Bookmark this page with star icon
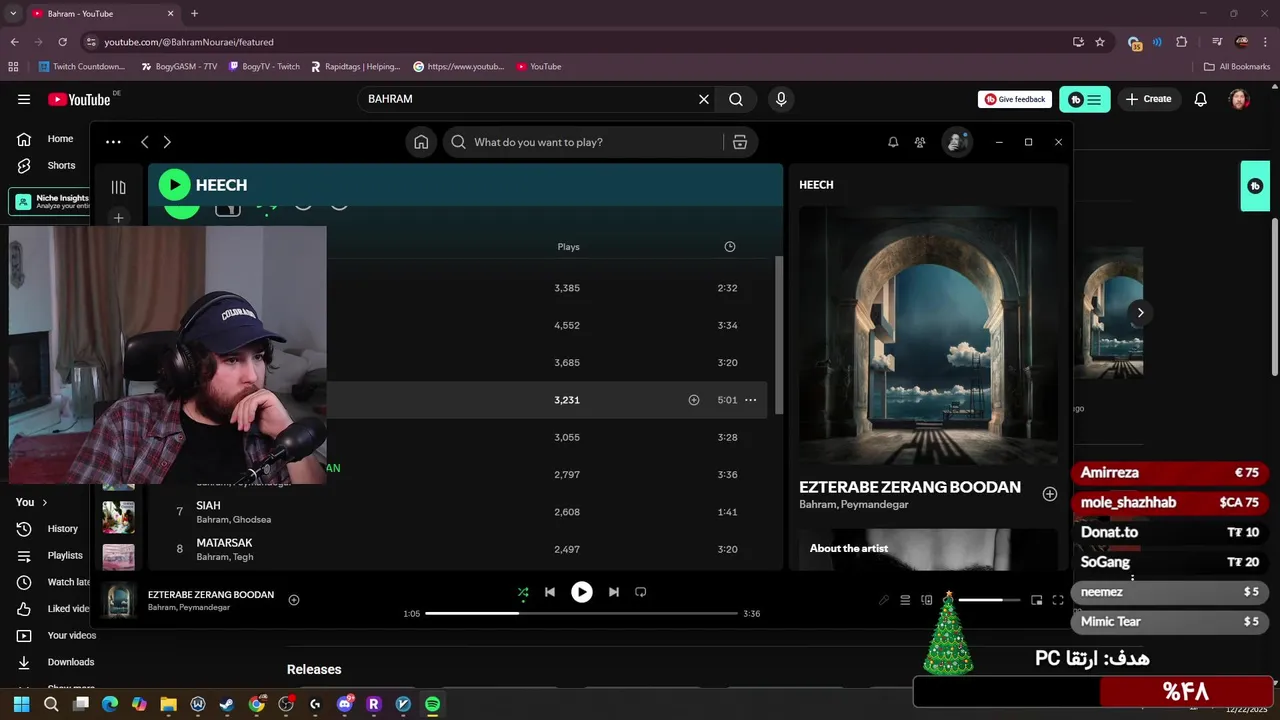The image size is (1280, 720). (1100, 42)
